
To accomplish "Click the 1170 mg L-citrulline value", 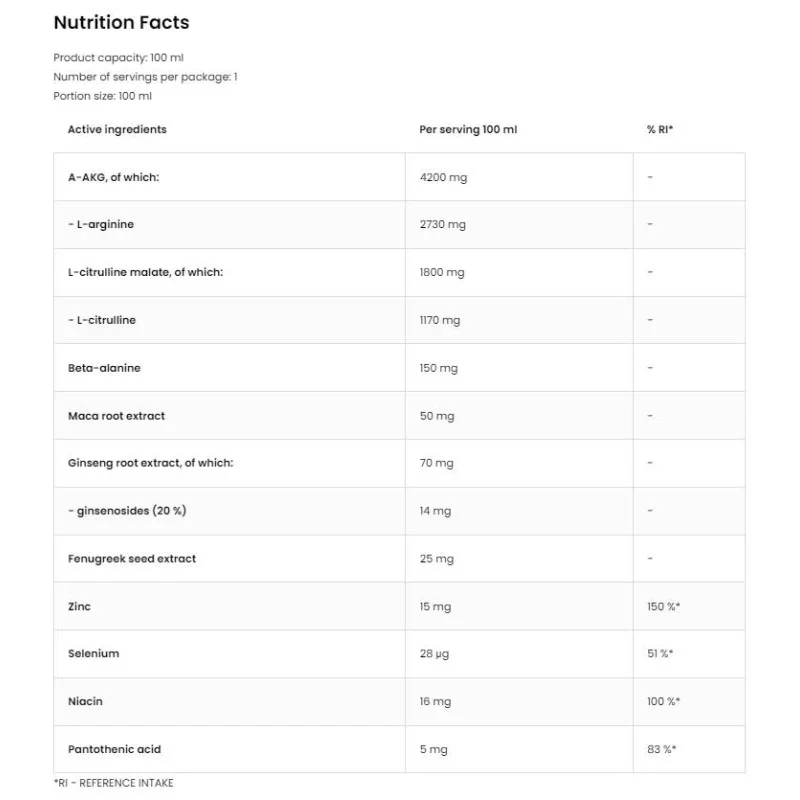I will point(440,320).
